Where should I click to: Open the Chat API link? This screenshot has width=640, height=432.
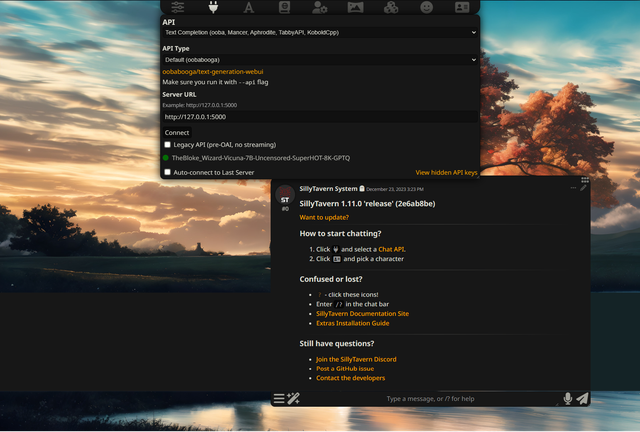coord(391,249)
